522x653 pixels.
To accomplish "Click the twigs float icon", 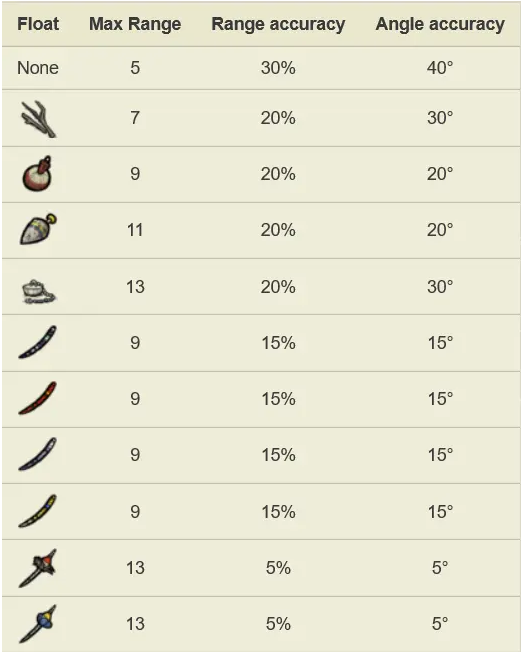I will [x=38, y=119].
